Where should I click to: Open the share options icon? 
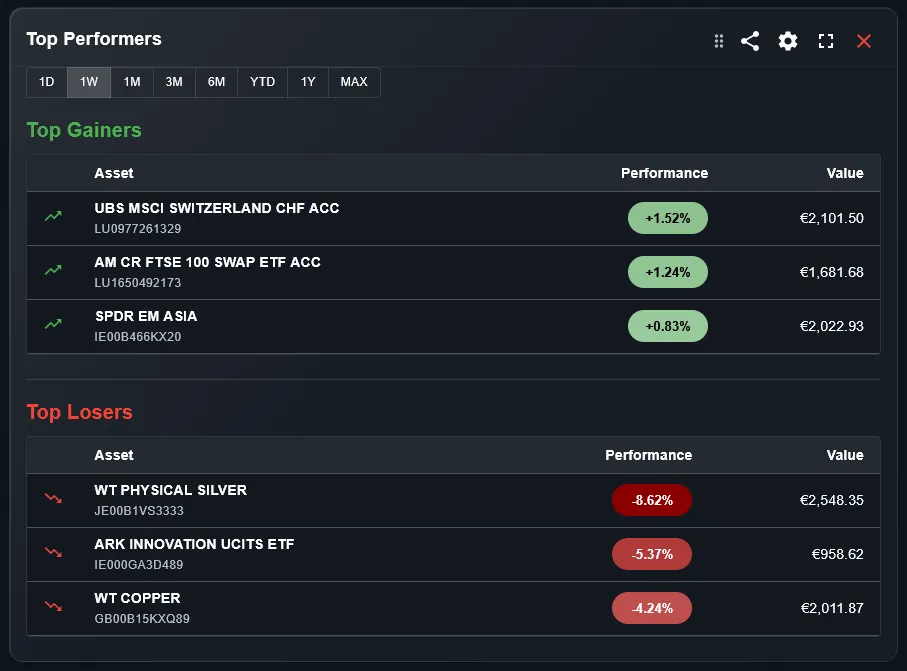(x=749, y=41)
